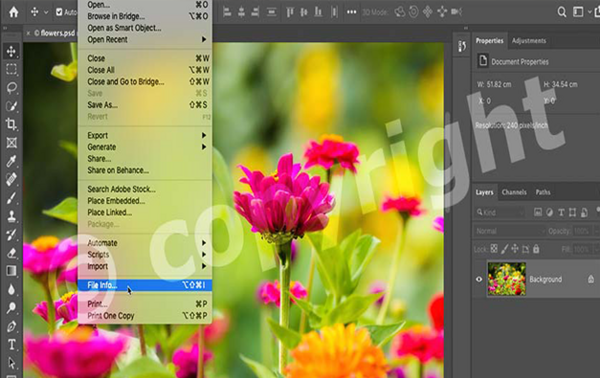
Task: Expand the Open Recent submenu
Action: point(145,39)
